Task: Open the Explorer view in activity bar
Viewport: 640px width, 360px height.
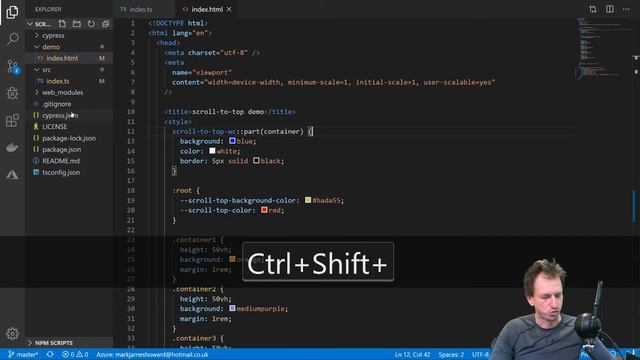Action: 12,12
